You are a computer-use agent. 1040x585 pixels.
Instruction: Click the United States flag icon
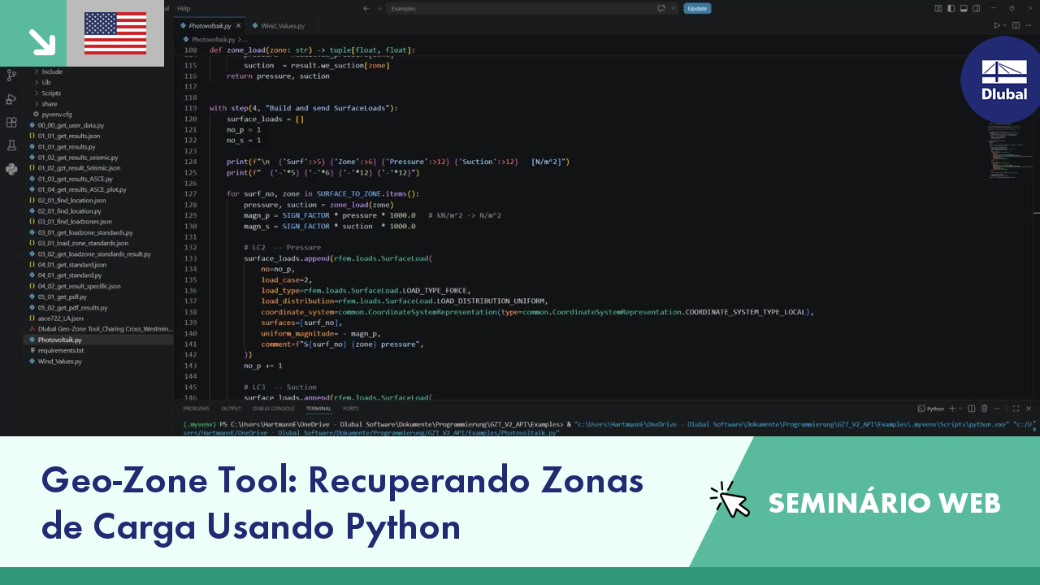click(115, 33)
